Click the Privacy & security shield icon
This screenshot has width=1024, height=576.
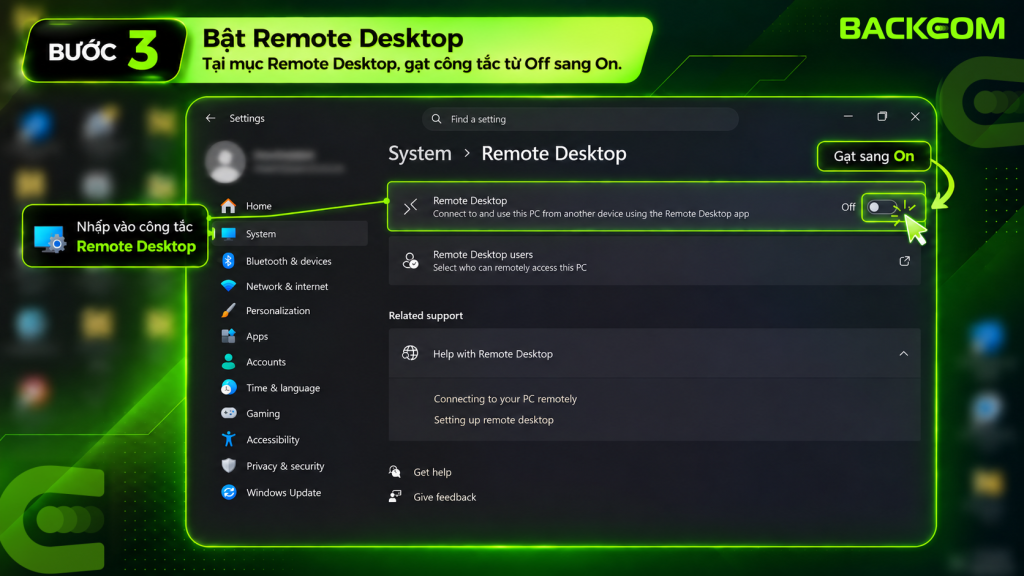[x=229, y=466]
